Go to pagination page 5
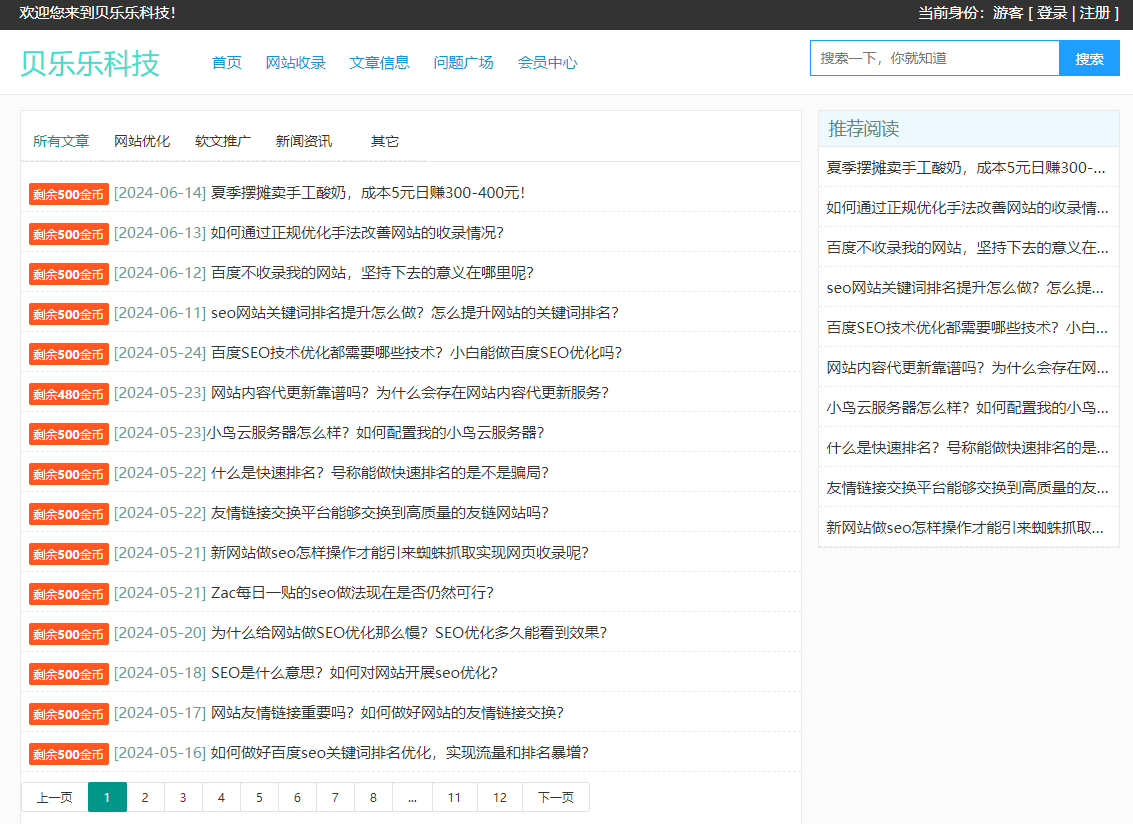The image size is (1133, 824). (x=259, y=797)
